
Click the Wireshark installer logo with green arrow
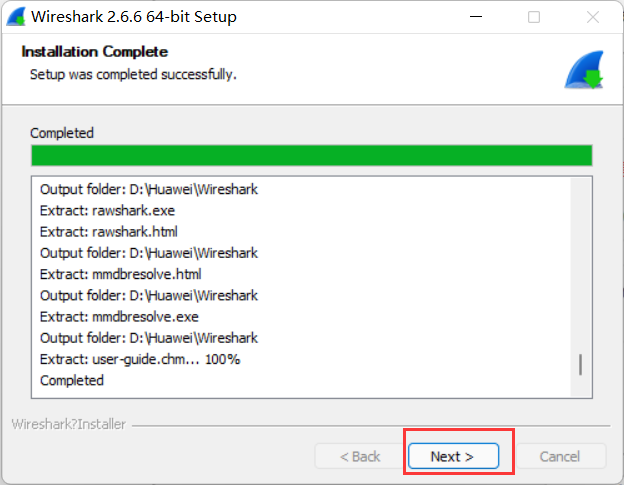pyautogui.click(x=584, y=70)
